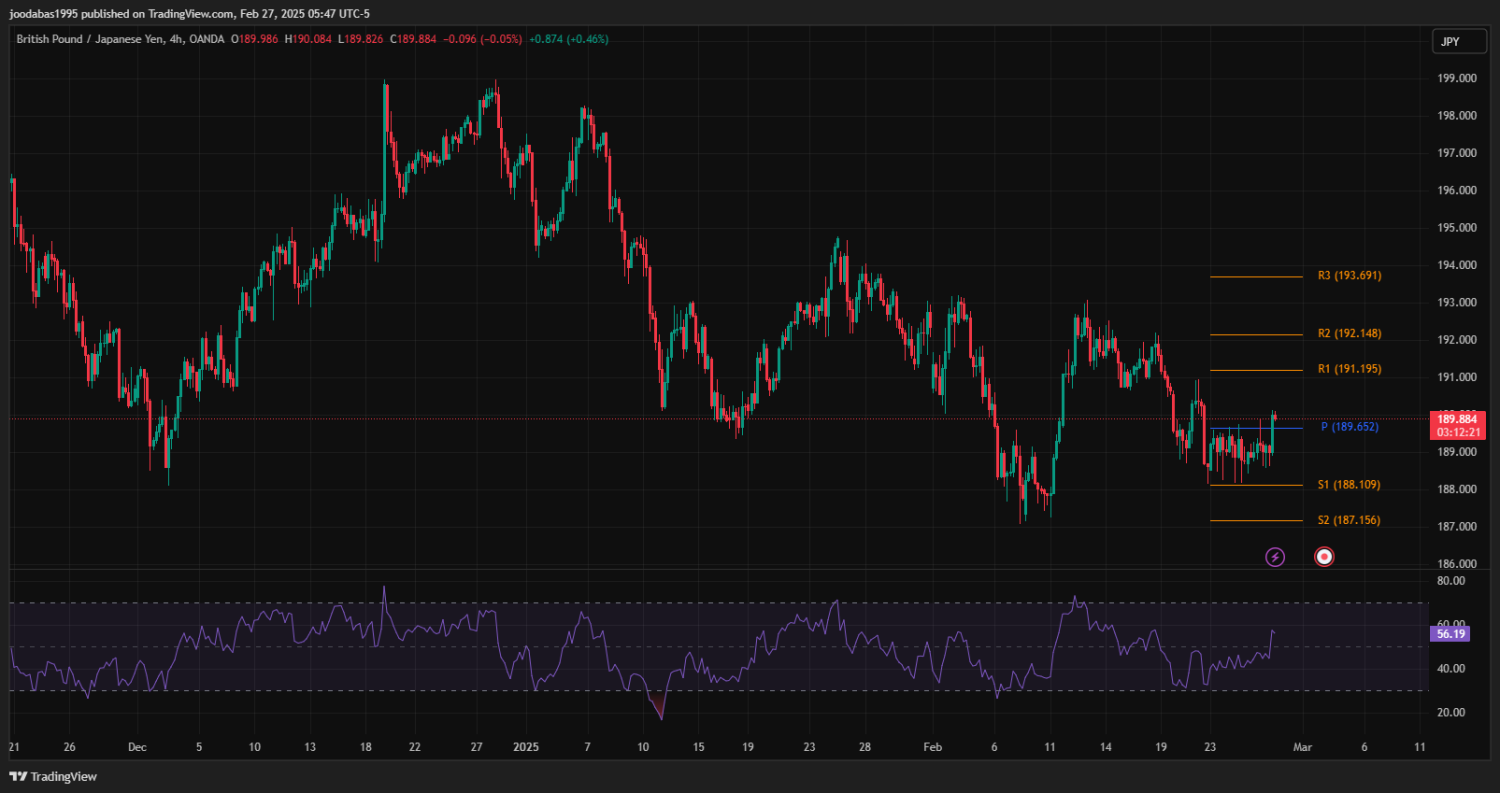This screenshot has height=793, width=1500.
Task: Click the Dec label on the date axis
Action: click(x=137, y=747)
